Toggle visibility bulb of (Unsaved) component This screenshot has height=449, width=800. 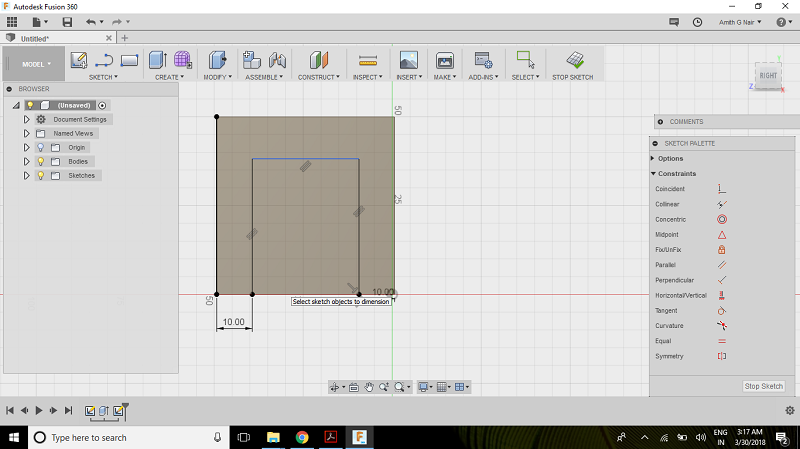pos(31,105)
